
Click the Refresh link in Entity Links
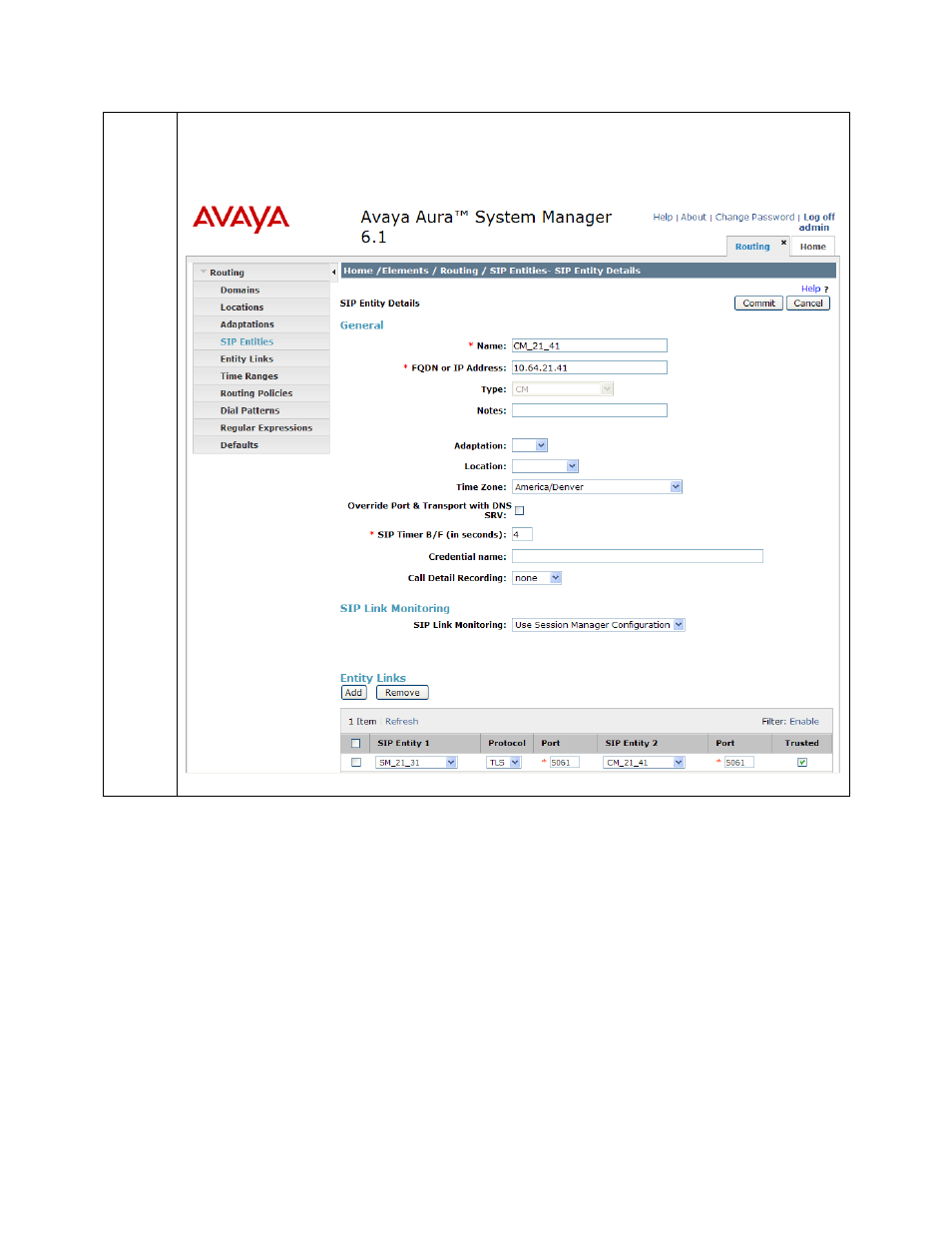[402, 722]
